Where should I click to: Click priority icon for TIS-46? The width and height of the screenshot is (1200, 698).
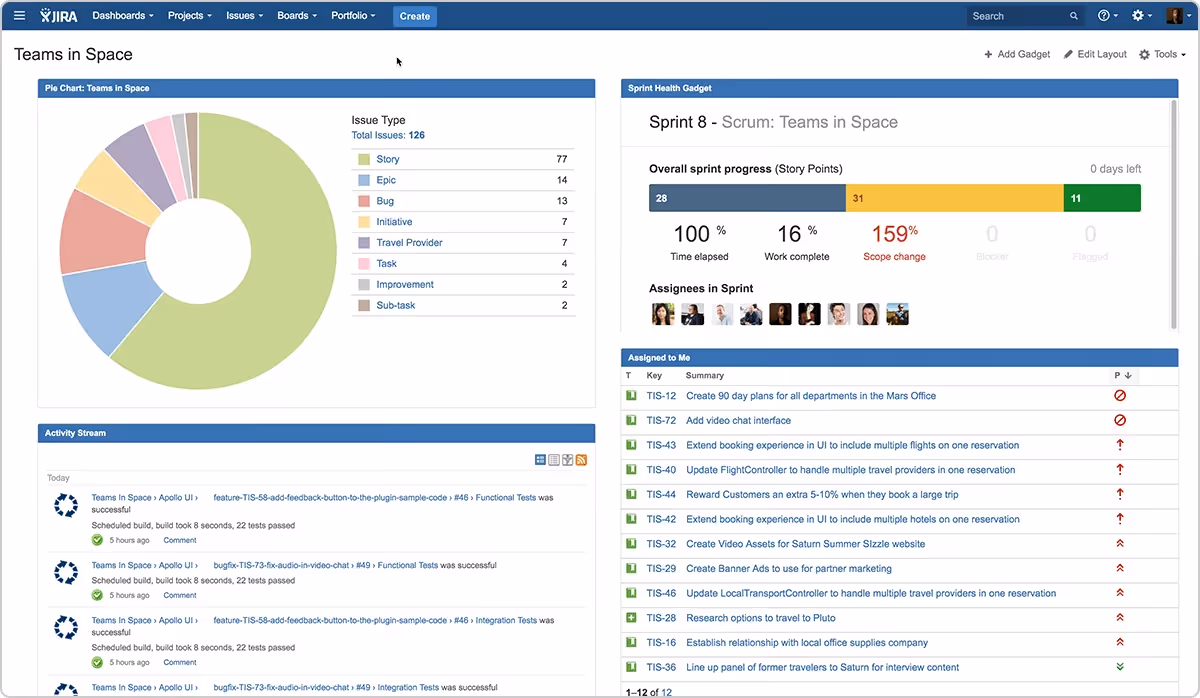[1120, 593]
